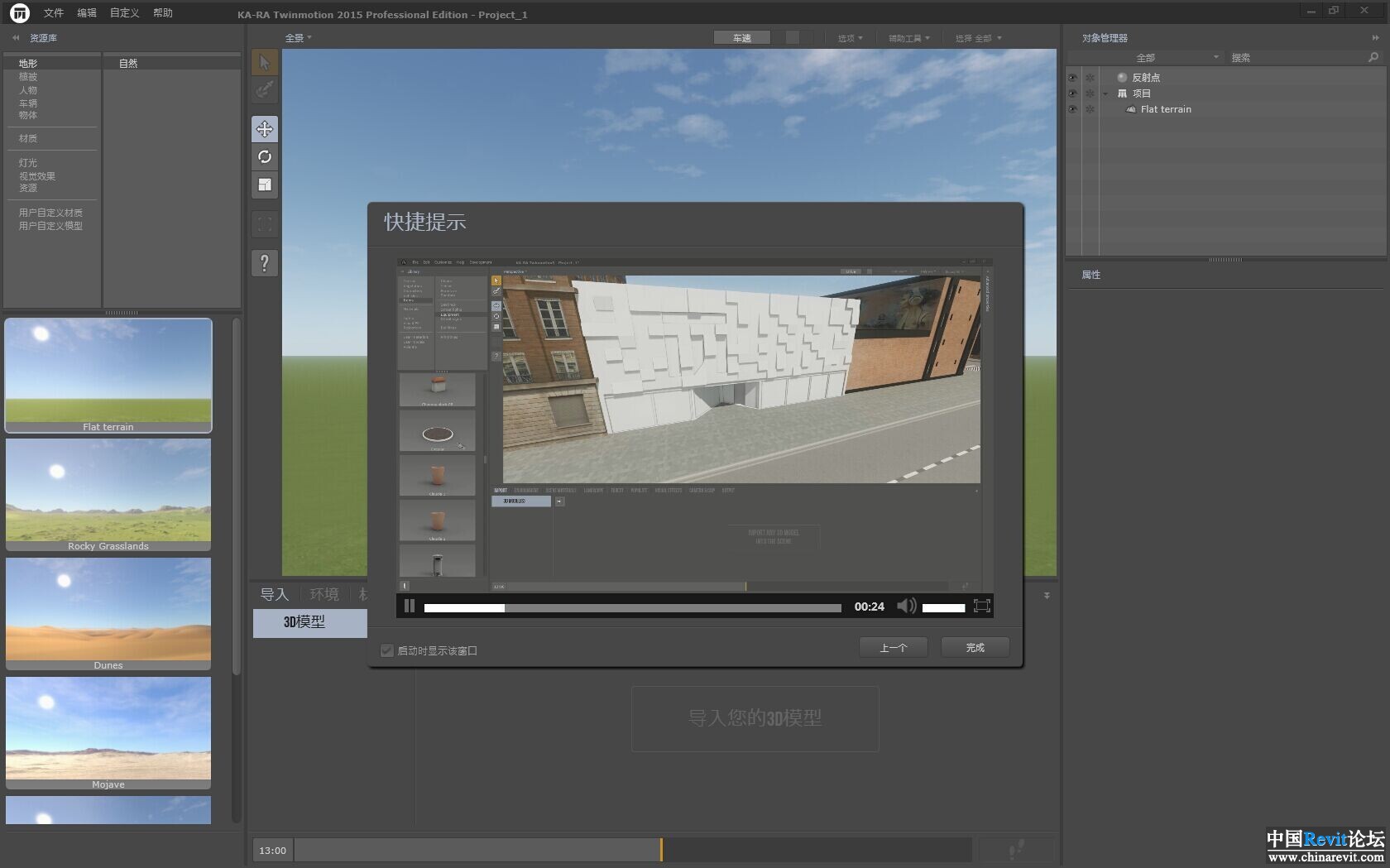This screenshot has width=1390, height=868.
Task: Hide Flat terrain with its eye icon
Action: pos(1072,109)
